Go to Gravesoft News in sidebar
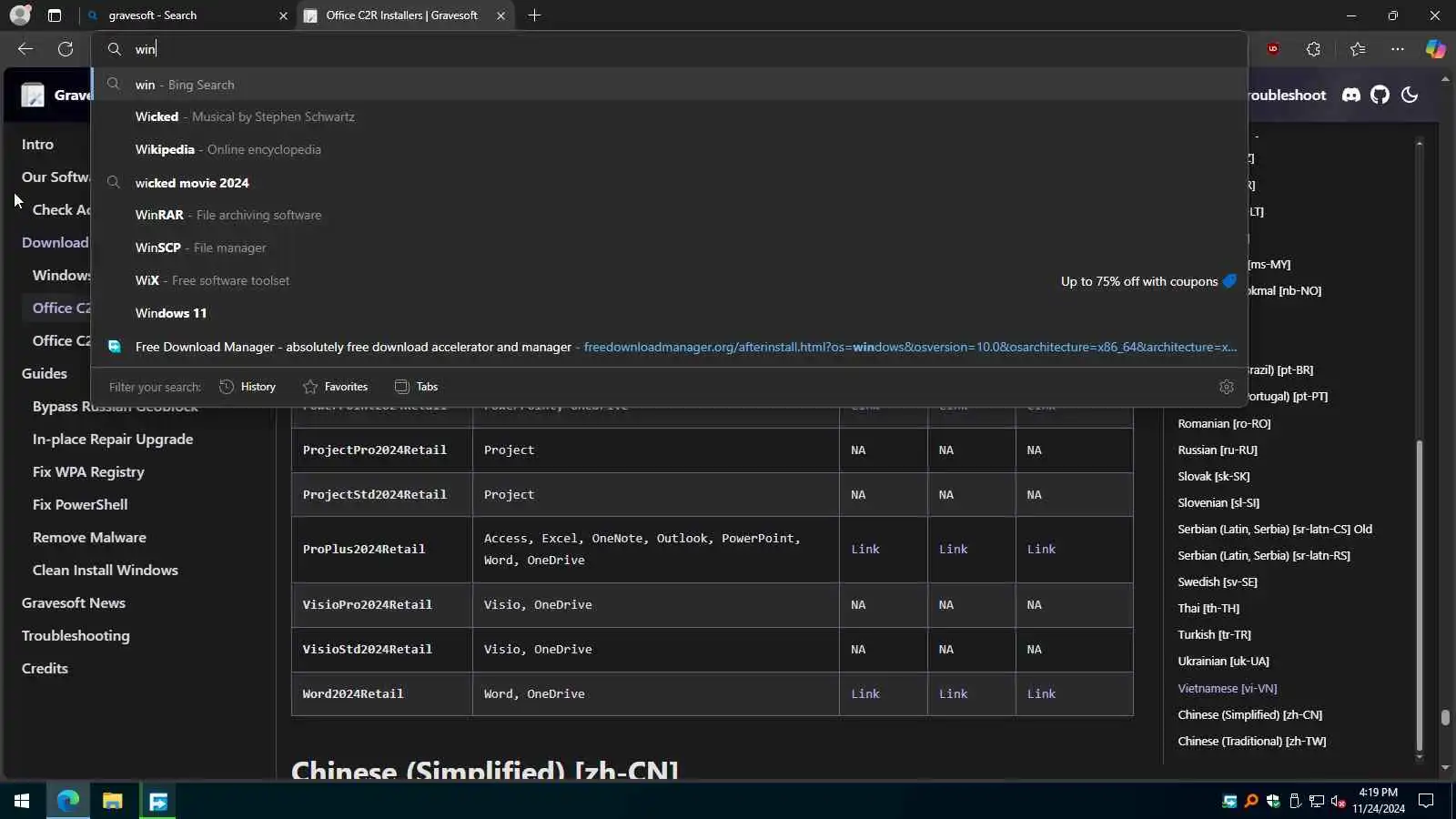This screenshot has width=1456, height=819. pos(74,602)
